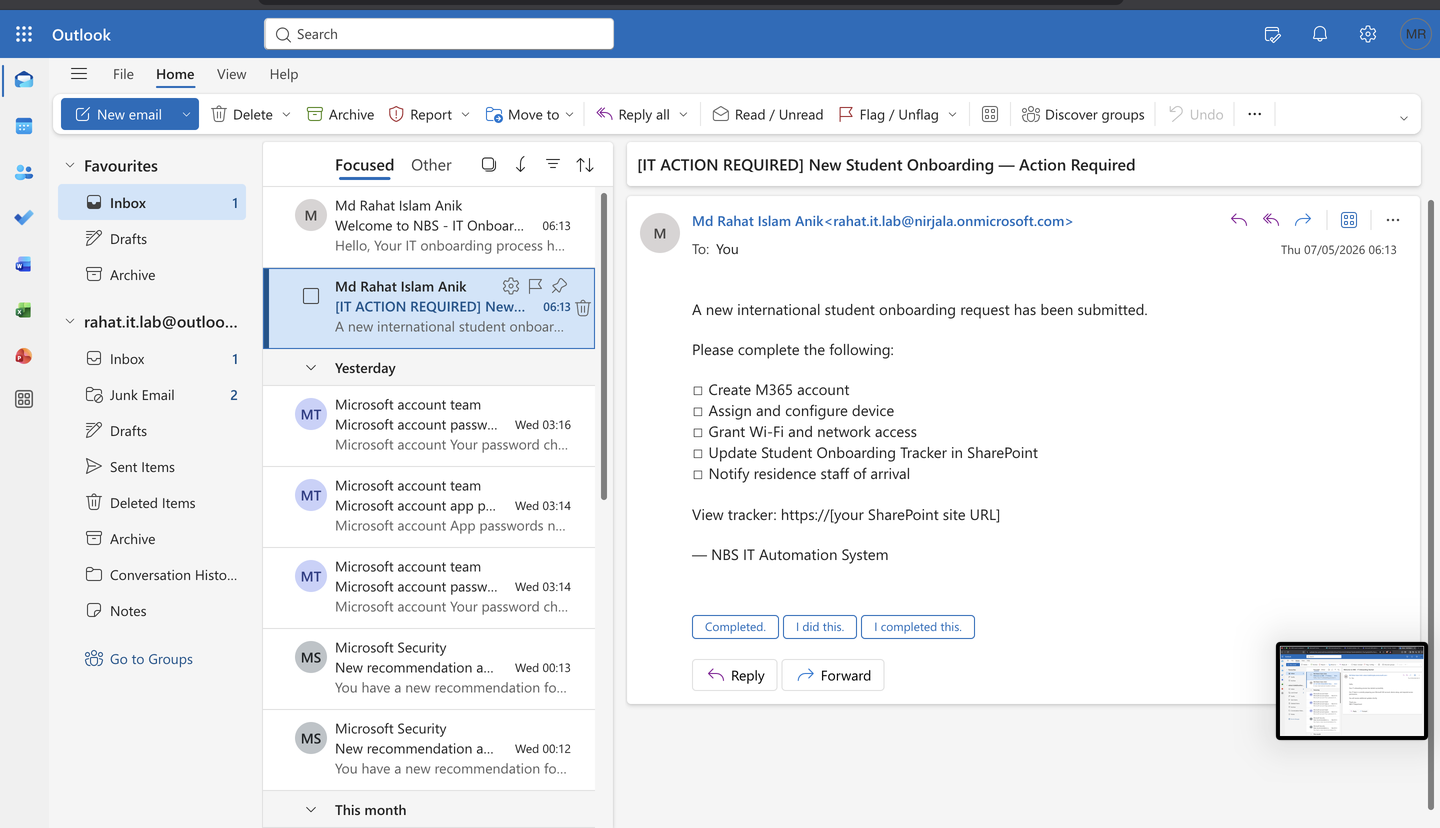1440x828 pixels.
Task: Click Reply all icon in reading pane header
Action: click(x=1271, y=220)
